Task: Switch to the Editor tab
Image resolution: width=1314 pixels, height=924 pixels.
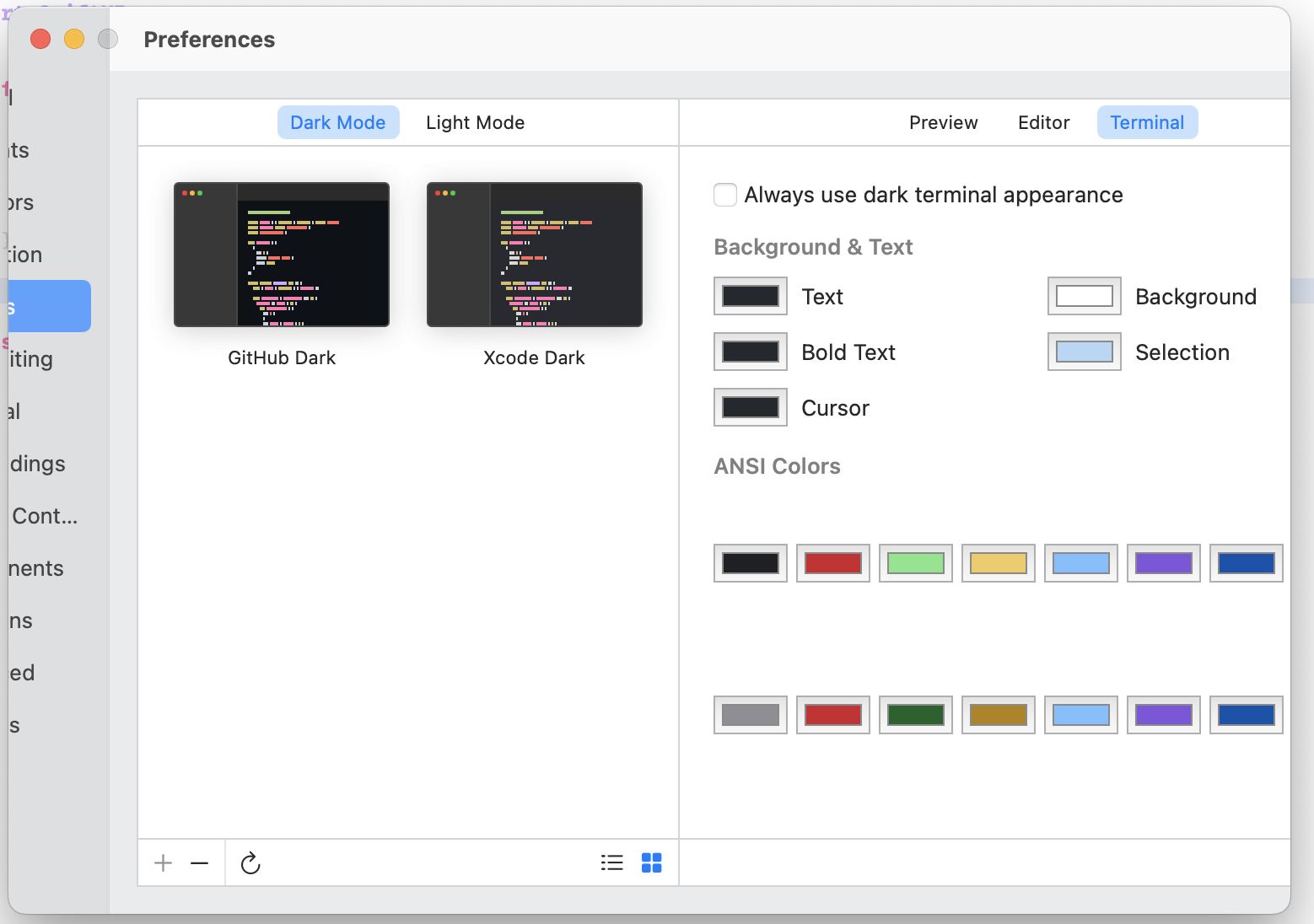Action: click(x=1043, y=122)
